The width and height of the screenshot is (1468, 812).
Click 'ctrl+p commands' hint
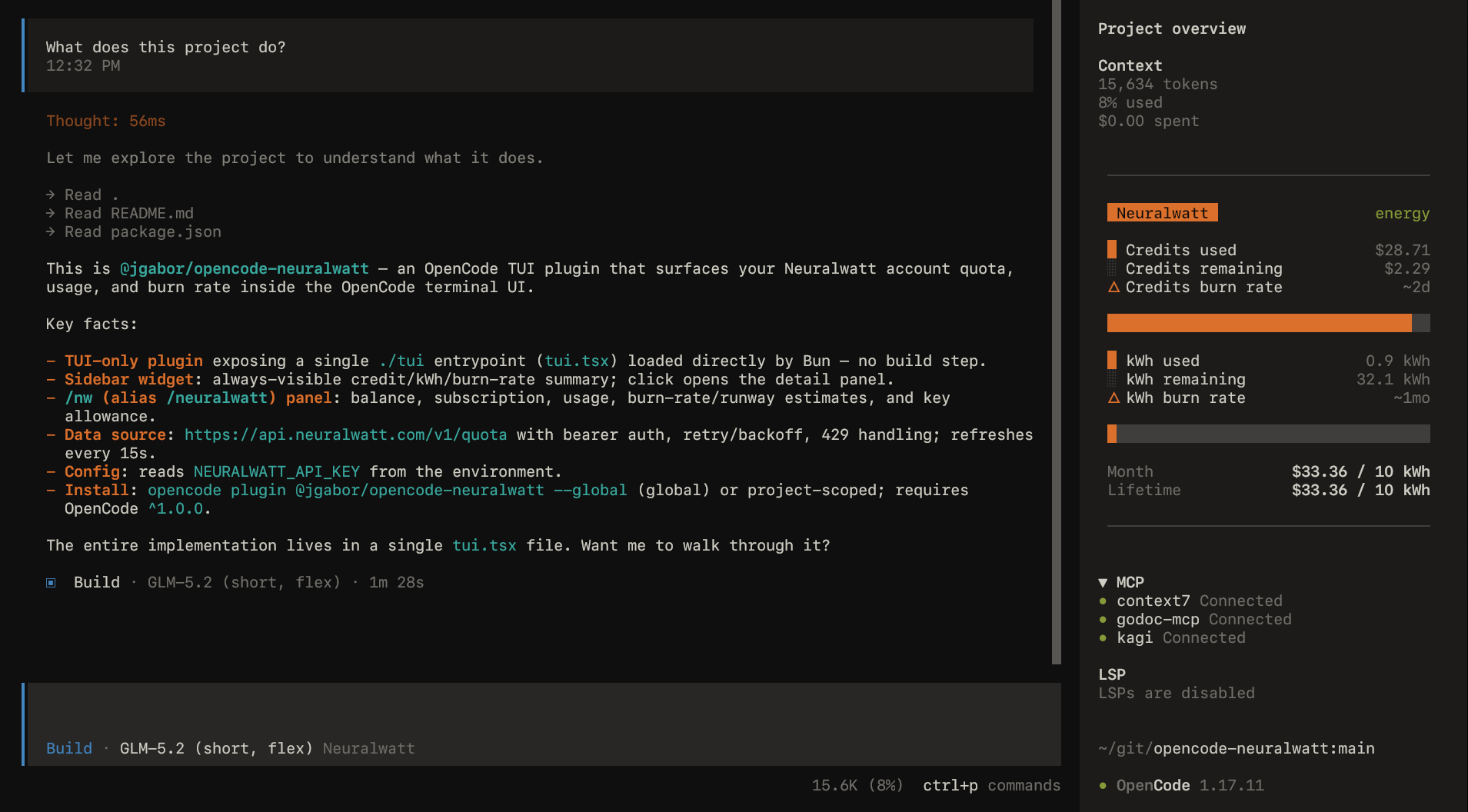[991, 785]
